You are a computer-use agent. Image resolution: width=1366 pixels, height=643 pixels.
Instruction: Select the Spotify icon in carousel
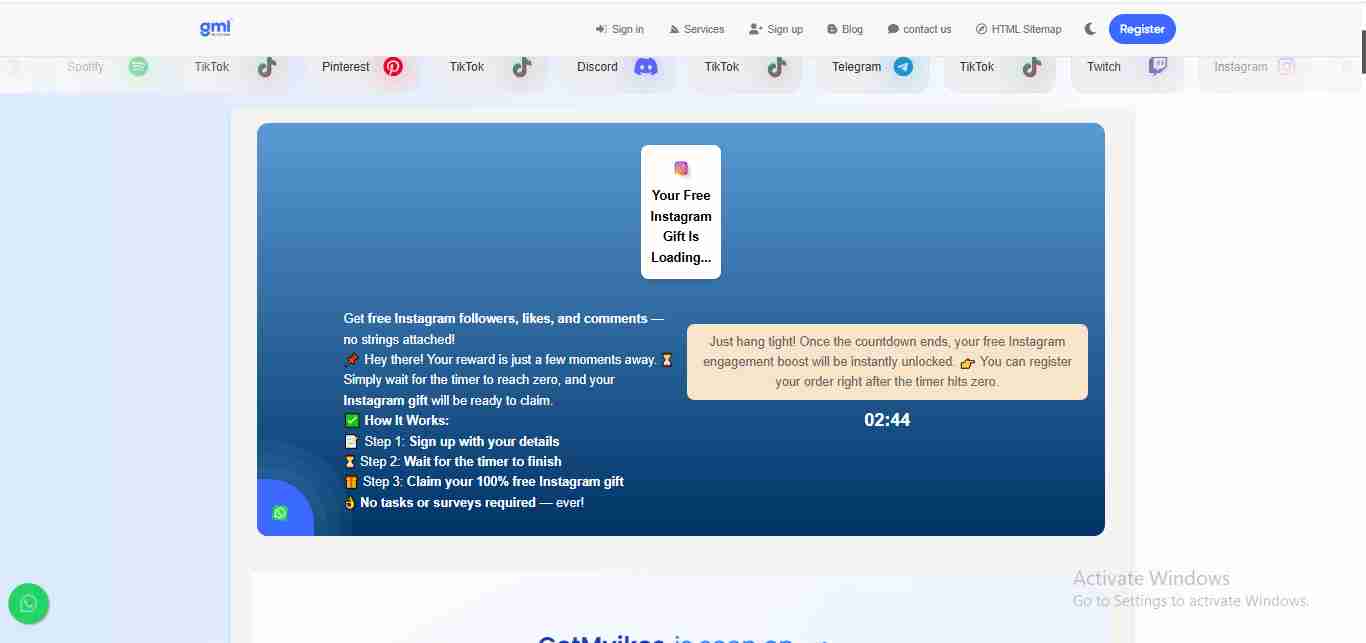point(139,67)
